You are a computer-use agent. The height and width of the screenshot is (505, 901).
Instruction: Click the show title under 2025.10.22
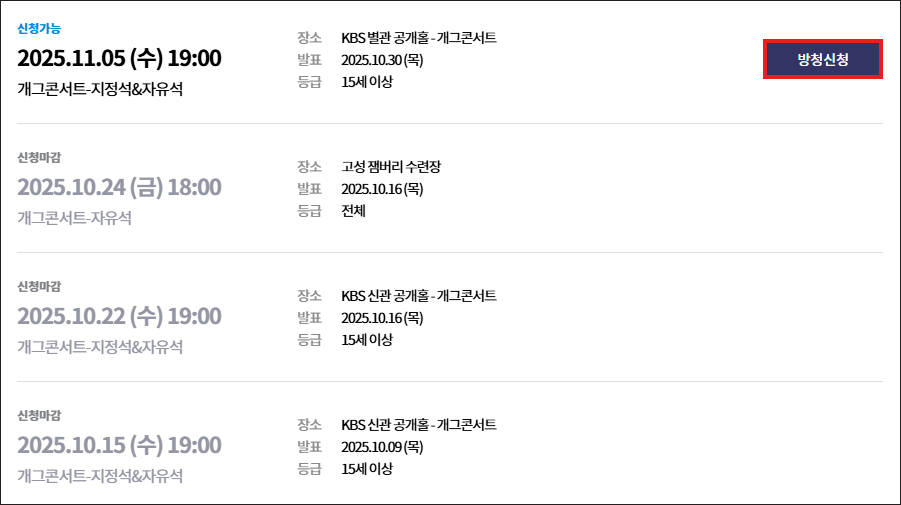[100, 347]
